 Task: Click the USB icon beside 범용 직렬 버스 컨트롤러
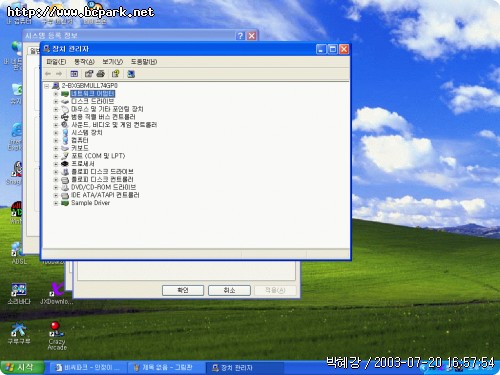(x=65, y=117)
